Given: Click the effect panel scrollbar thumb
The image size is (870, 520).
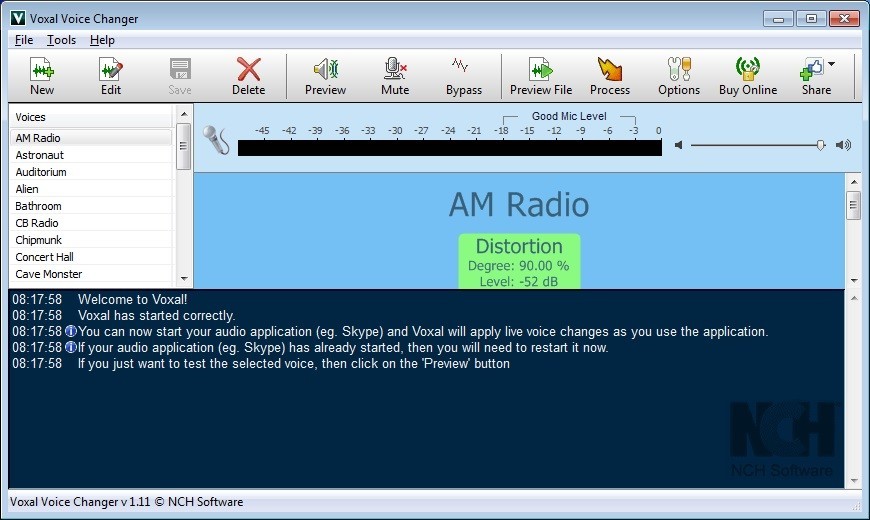Looking at the screenshot, I should pyautogui.click(x=853, y=205).
